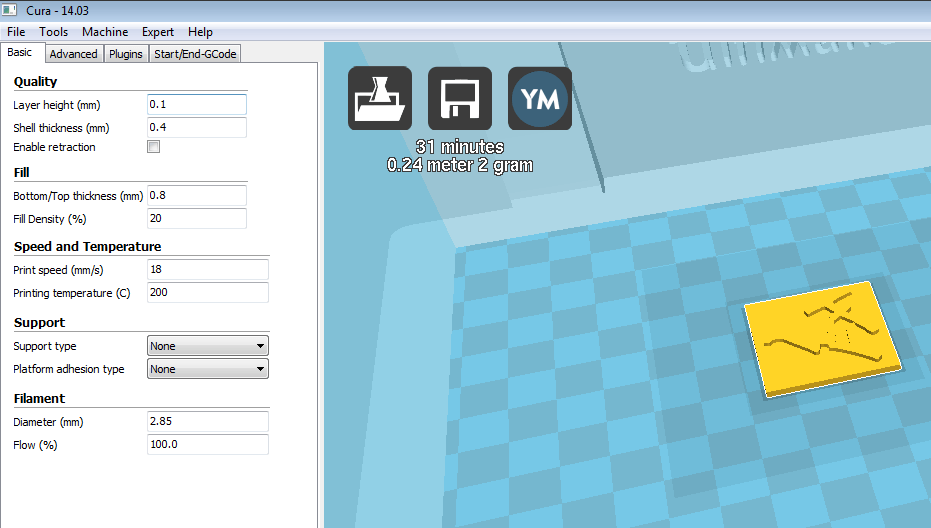Click the Flow percentage input field
This screenshot has height=528, width=931.
click(x=208, y=445)
